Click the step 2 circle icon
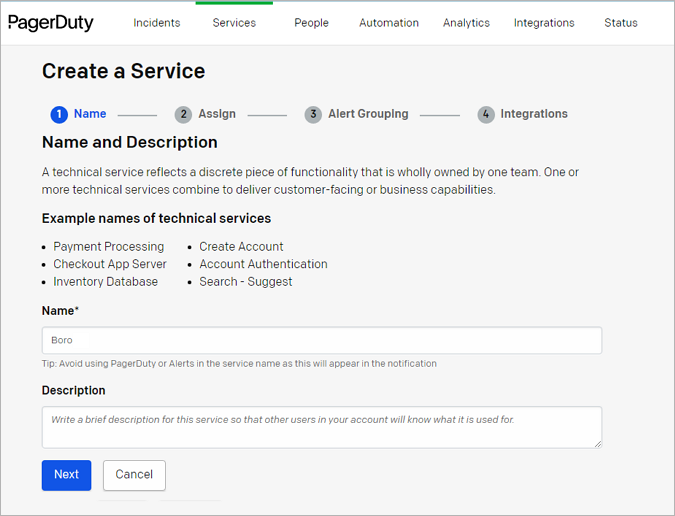This screenshot has width=675, height=516. click(x=183, y=114)
